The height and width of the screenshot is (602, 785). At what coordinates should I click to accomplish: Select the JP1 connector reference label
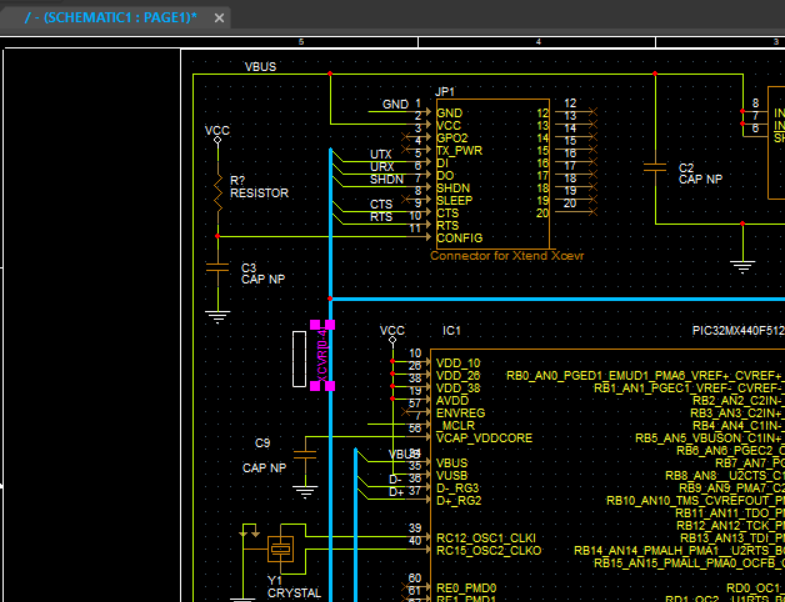(x=445, y=92)
